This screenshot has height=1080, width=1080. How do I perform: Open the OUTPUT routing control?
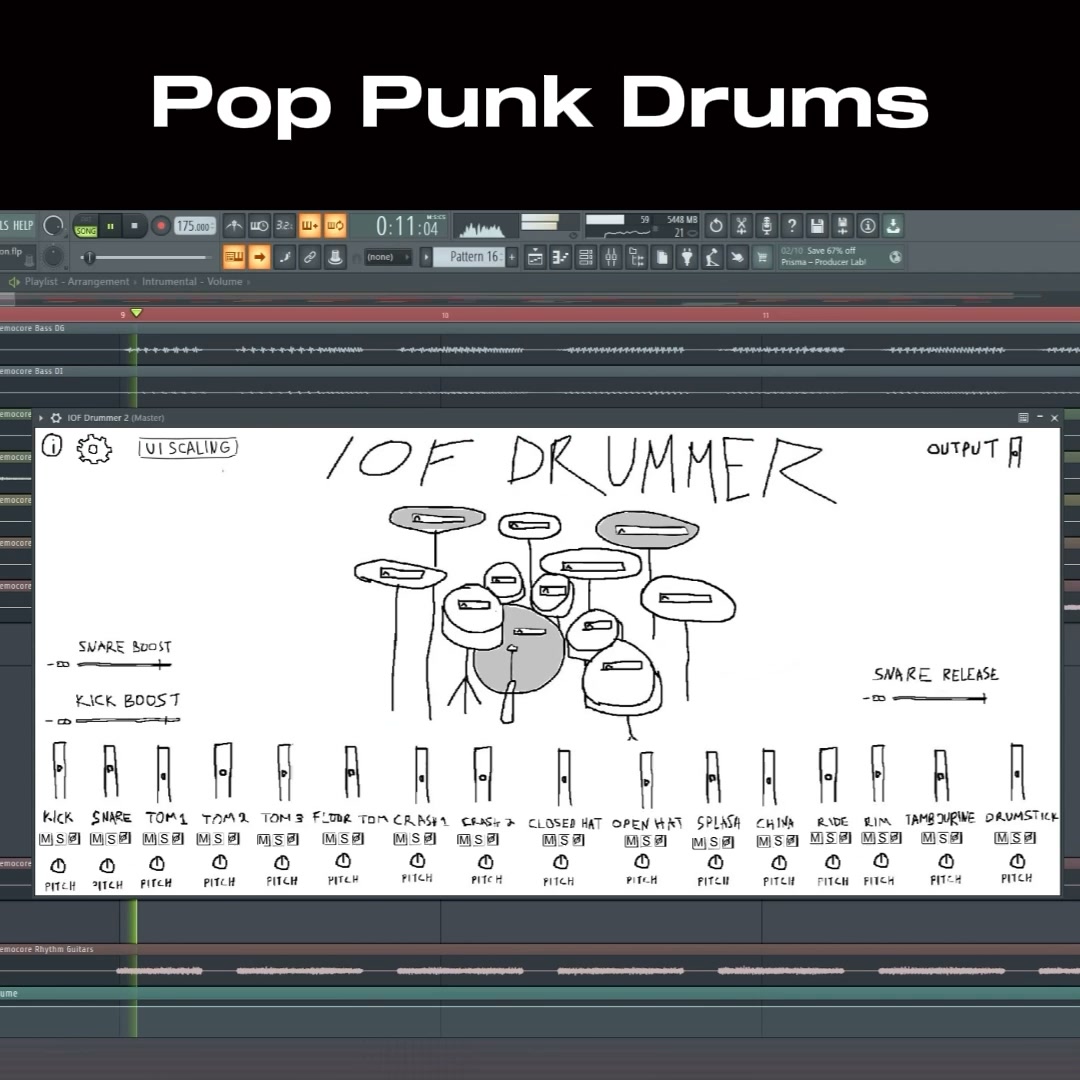click(x=1015, y=452)
